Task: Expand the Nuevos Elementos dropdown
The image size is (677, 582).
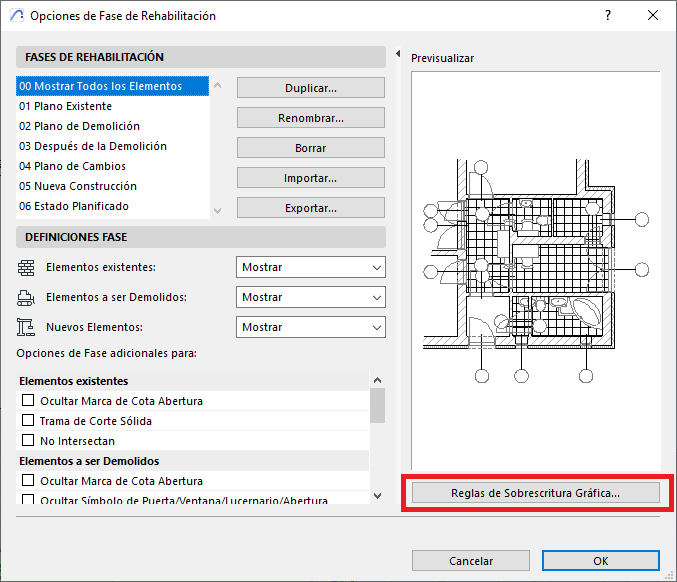Action: [311, 327]
